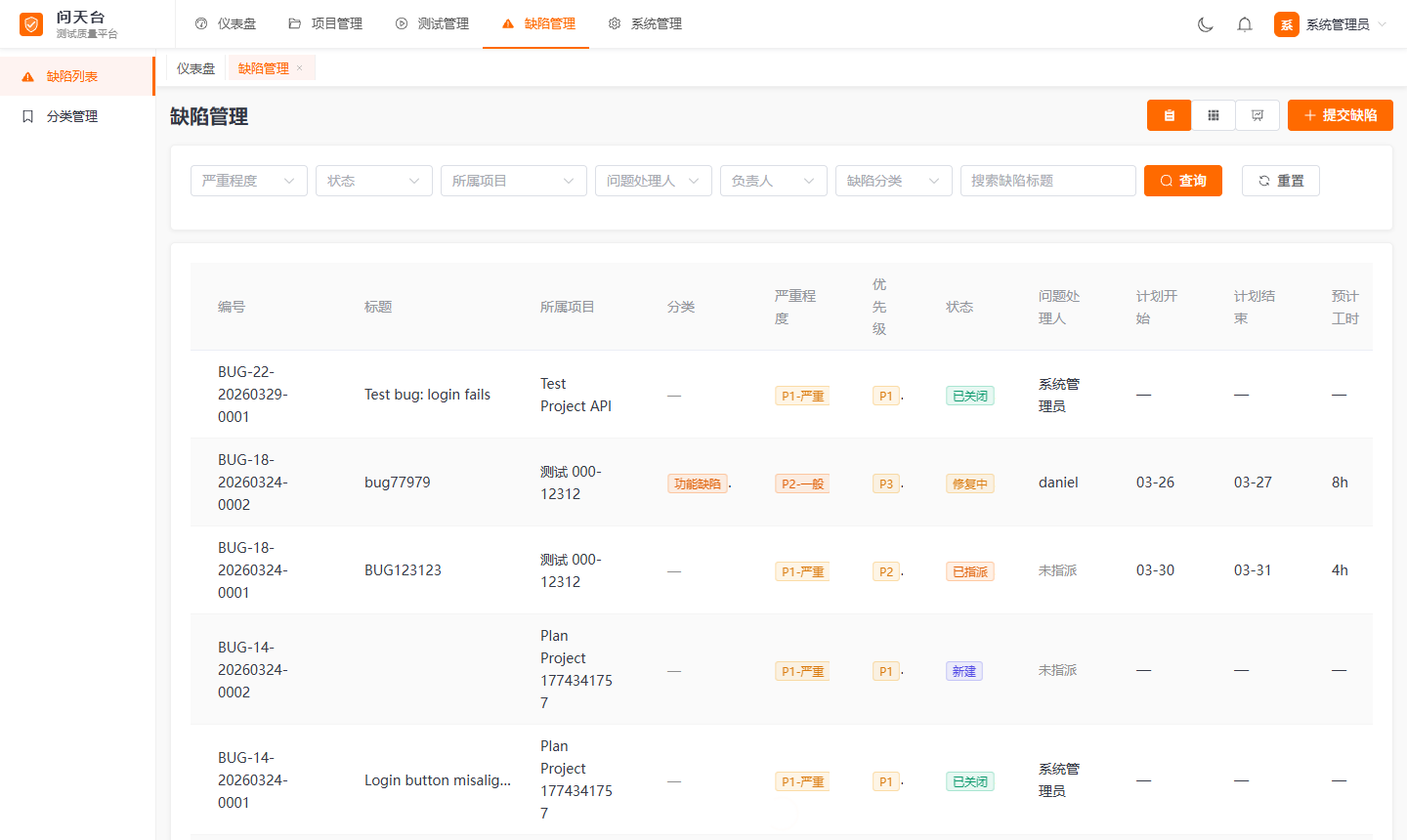Select the 缺陷管理 page tab

coord(264,68)
